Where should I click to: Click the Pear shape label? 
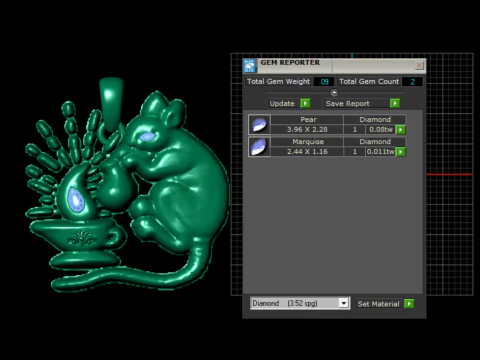click(x=308, y=119)
